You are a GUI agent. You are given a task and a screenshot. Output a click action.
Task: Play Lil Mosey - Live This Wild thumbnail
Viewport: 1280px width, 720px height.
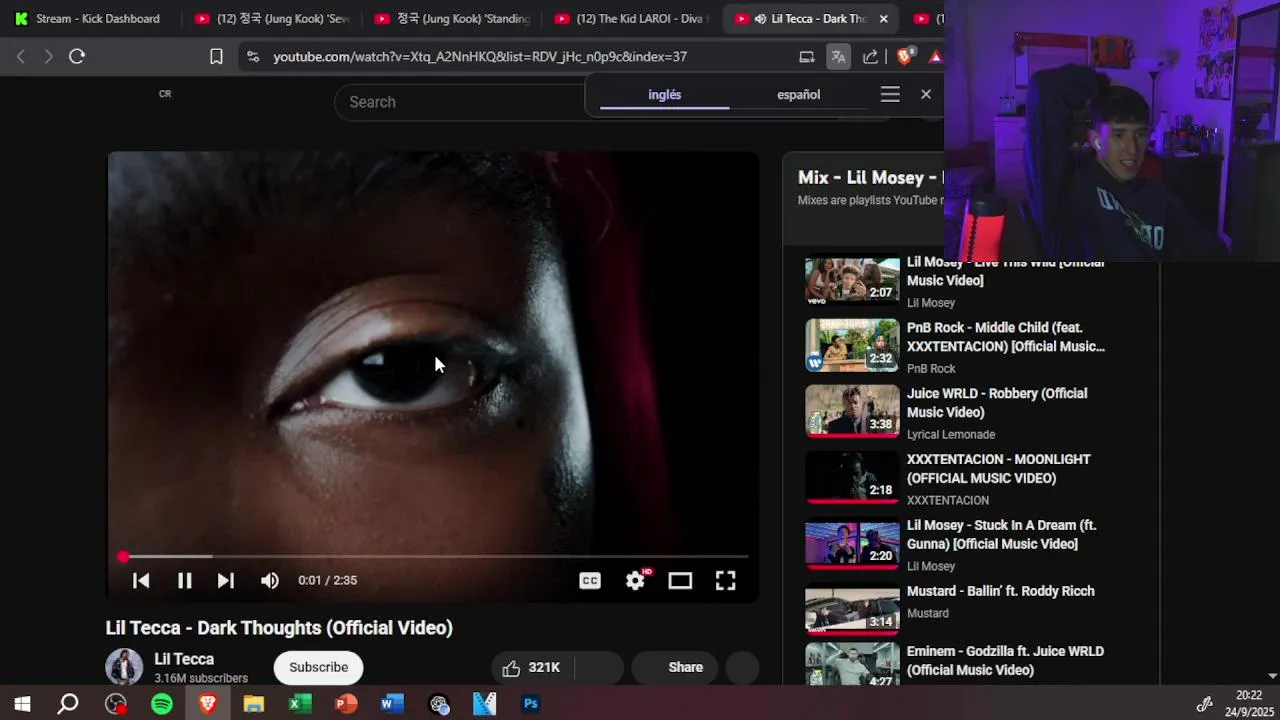click(x=852, y=281)
